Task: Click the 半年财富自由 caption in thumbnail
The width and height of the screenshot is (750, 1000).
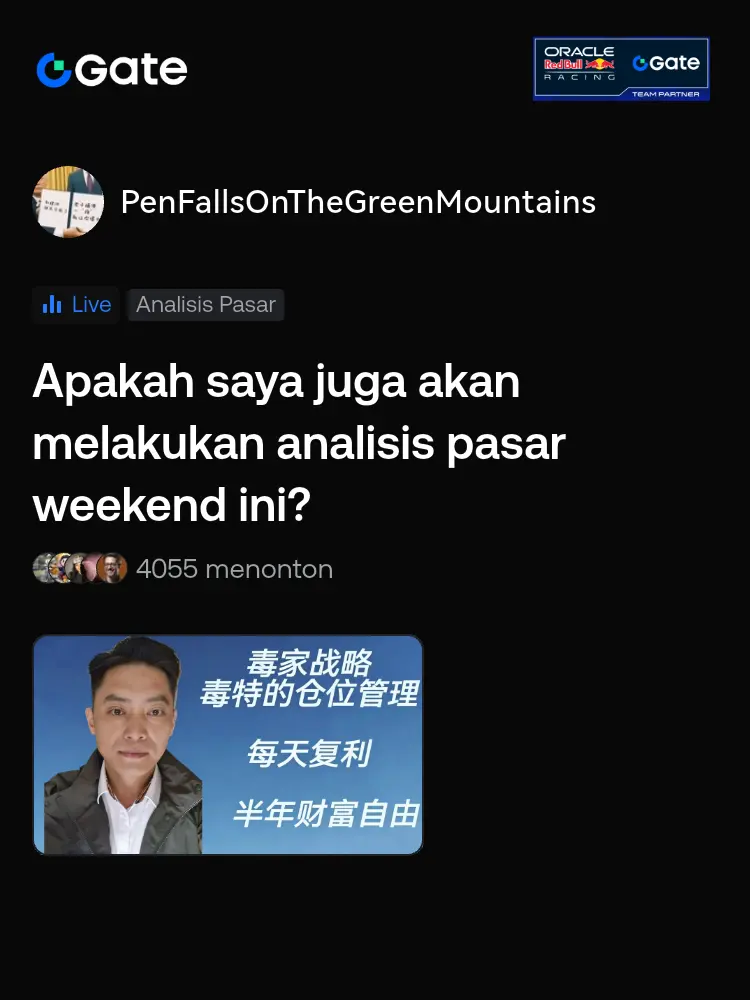Action: (x=326, y=814)
